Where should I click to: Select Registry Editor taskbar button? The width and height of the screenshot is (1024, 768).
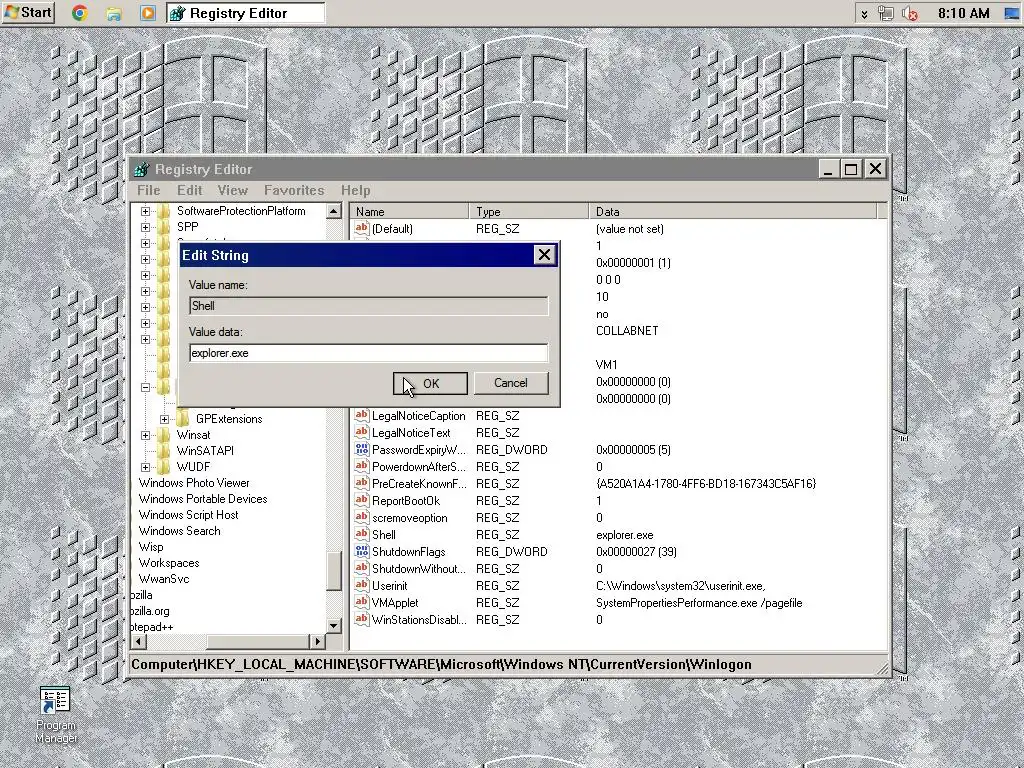click(246, 13)
